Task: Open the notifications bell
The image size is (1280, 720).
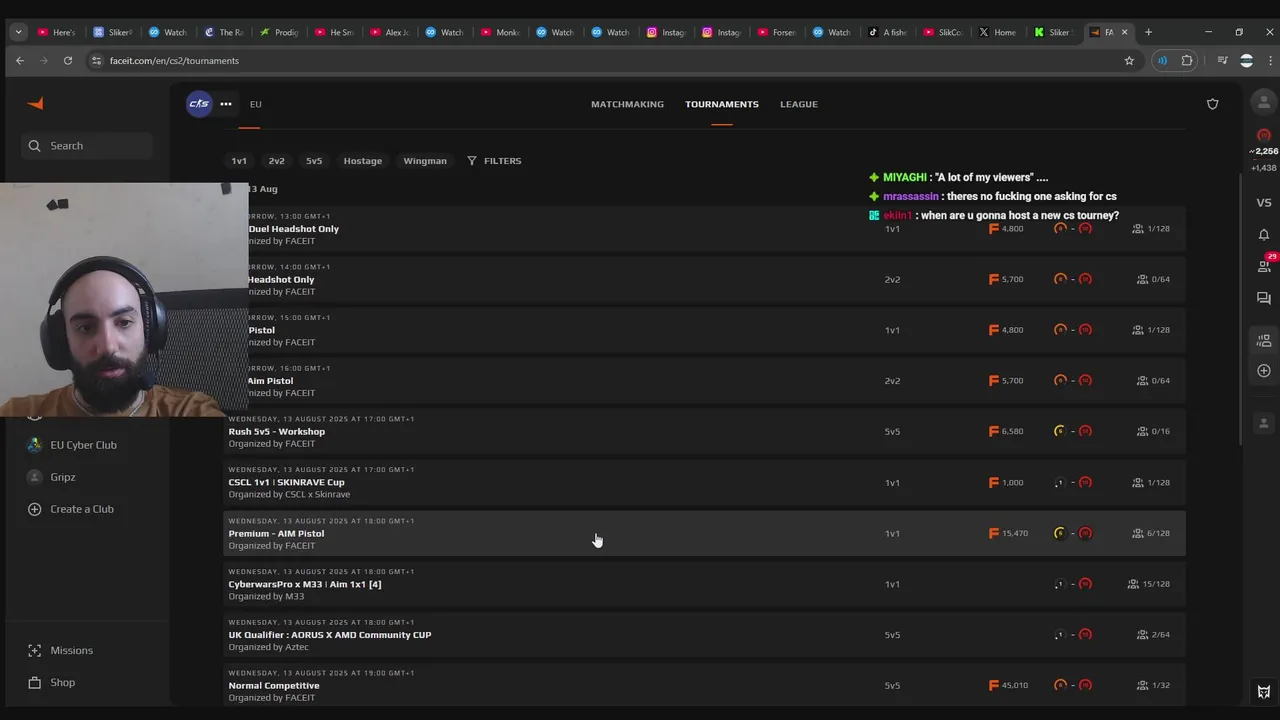Action: [1264, 235]
